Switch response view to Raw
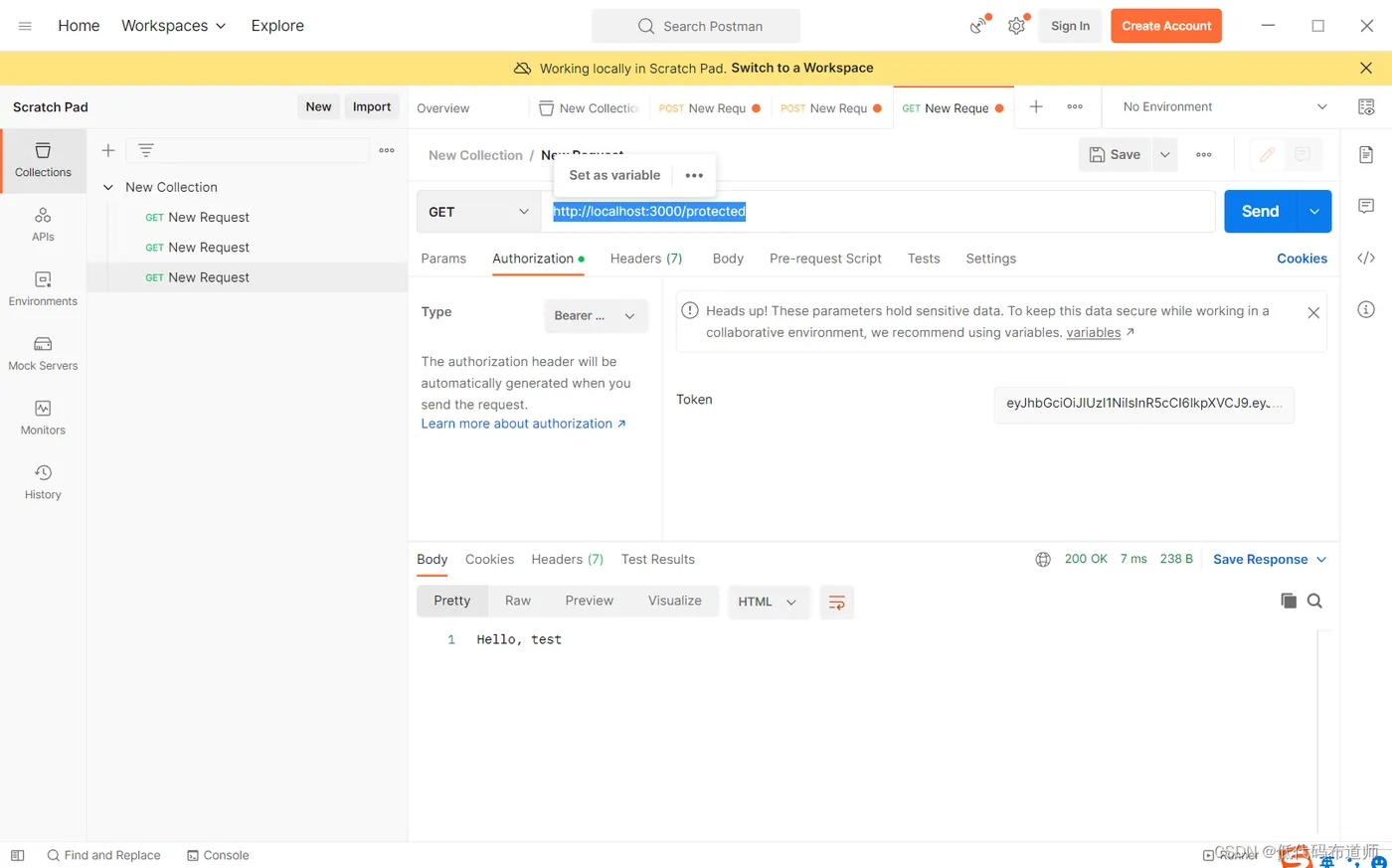 [x=518, y=601]
